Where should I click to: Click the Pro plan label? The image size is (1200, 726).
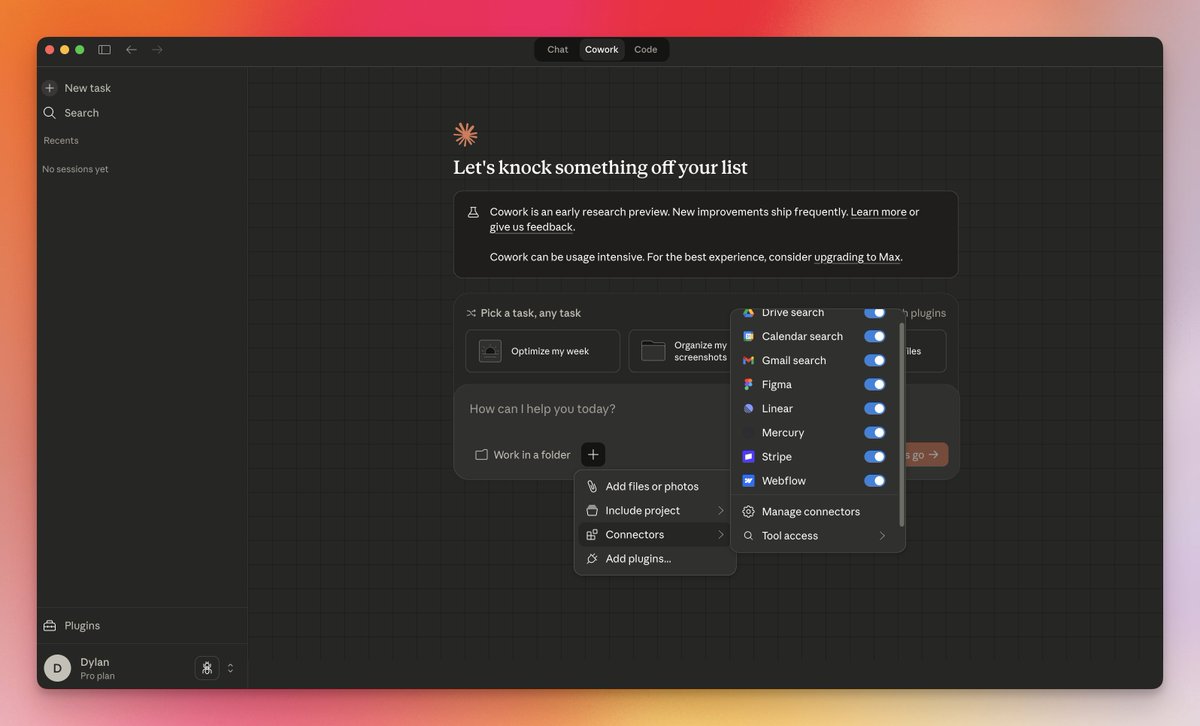[x=97, y=676]
